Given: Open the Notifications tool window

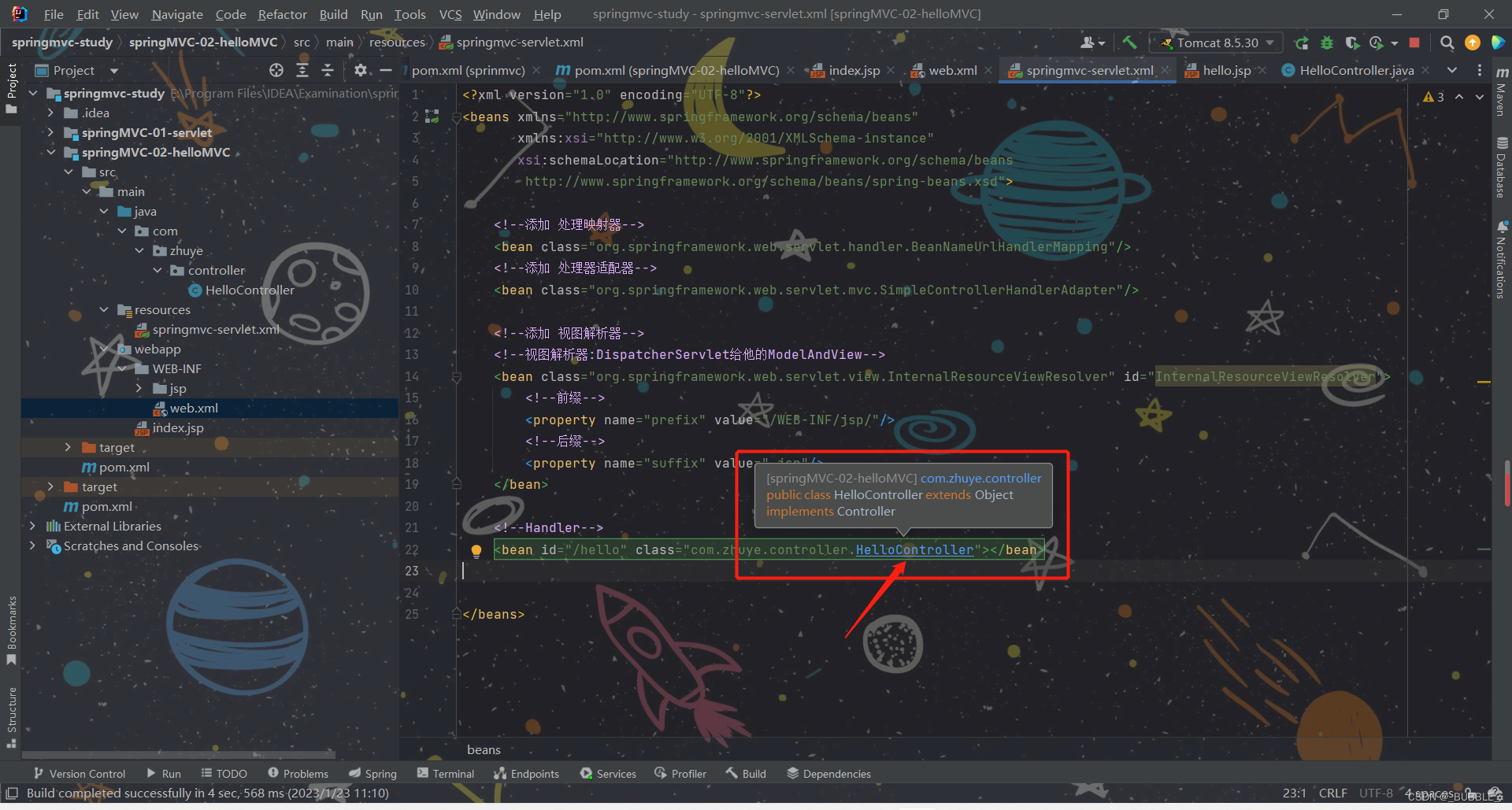Looking at the screenshot, I should point(1502,260).
